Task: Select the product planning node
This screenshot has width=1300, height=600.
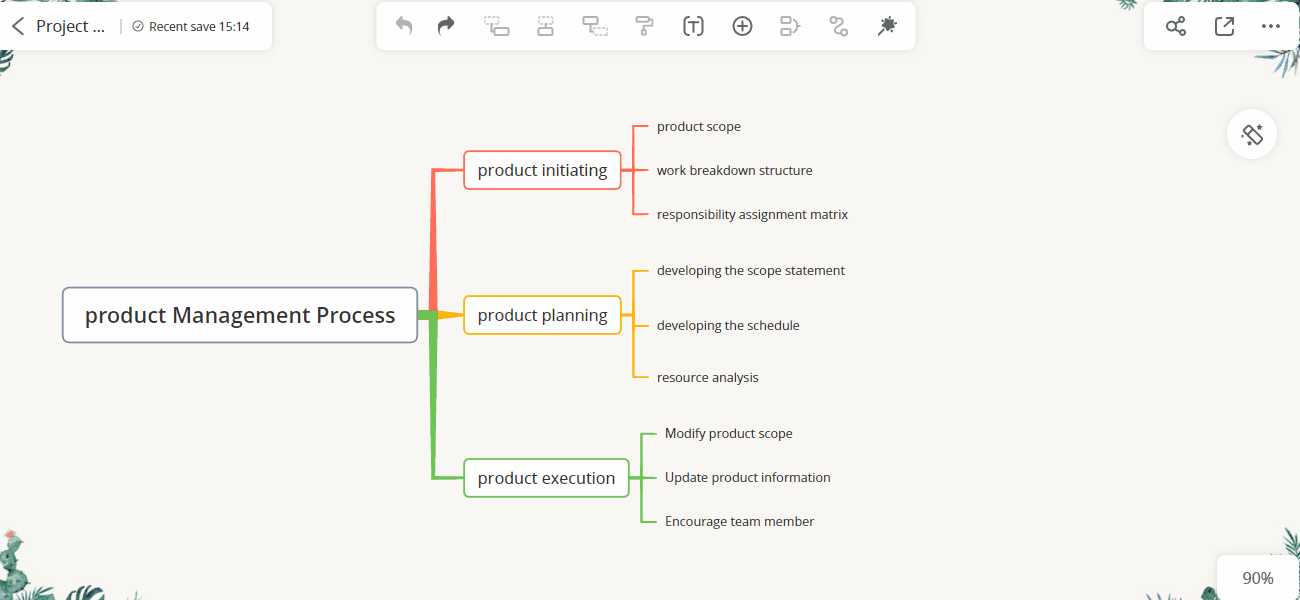Action: tap(543, 315)
